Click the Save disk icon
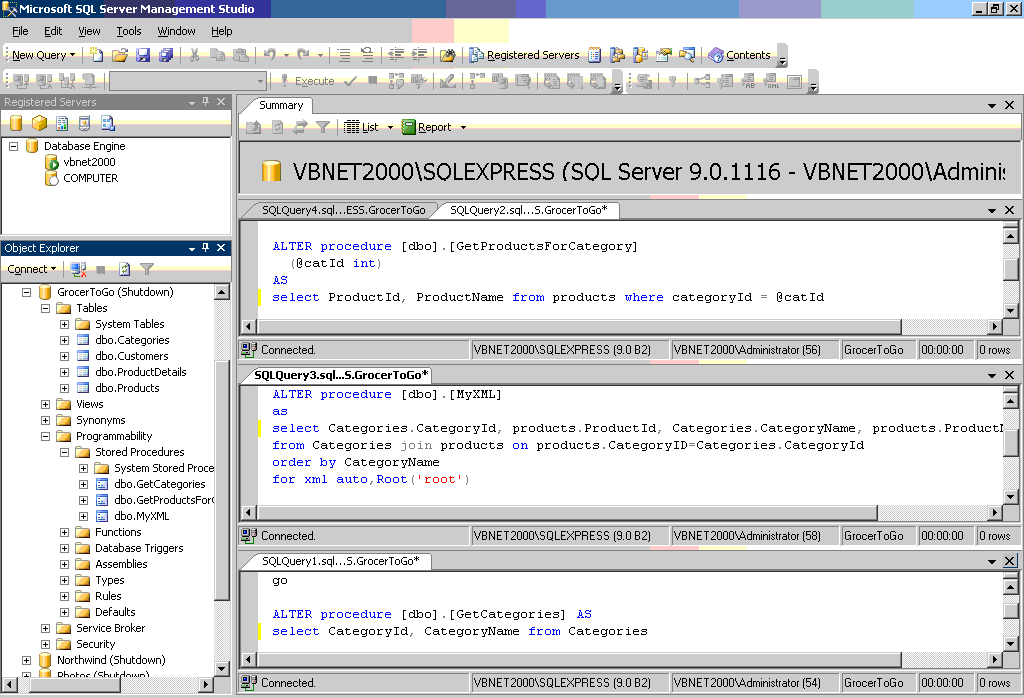The image size is (1024, 698). [143, 56]
